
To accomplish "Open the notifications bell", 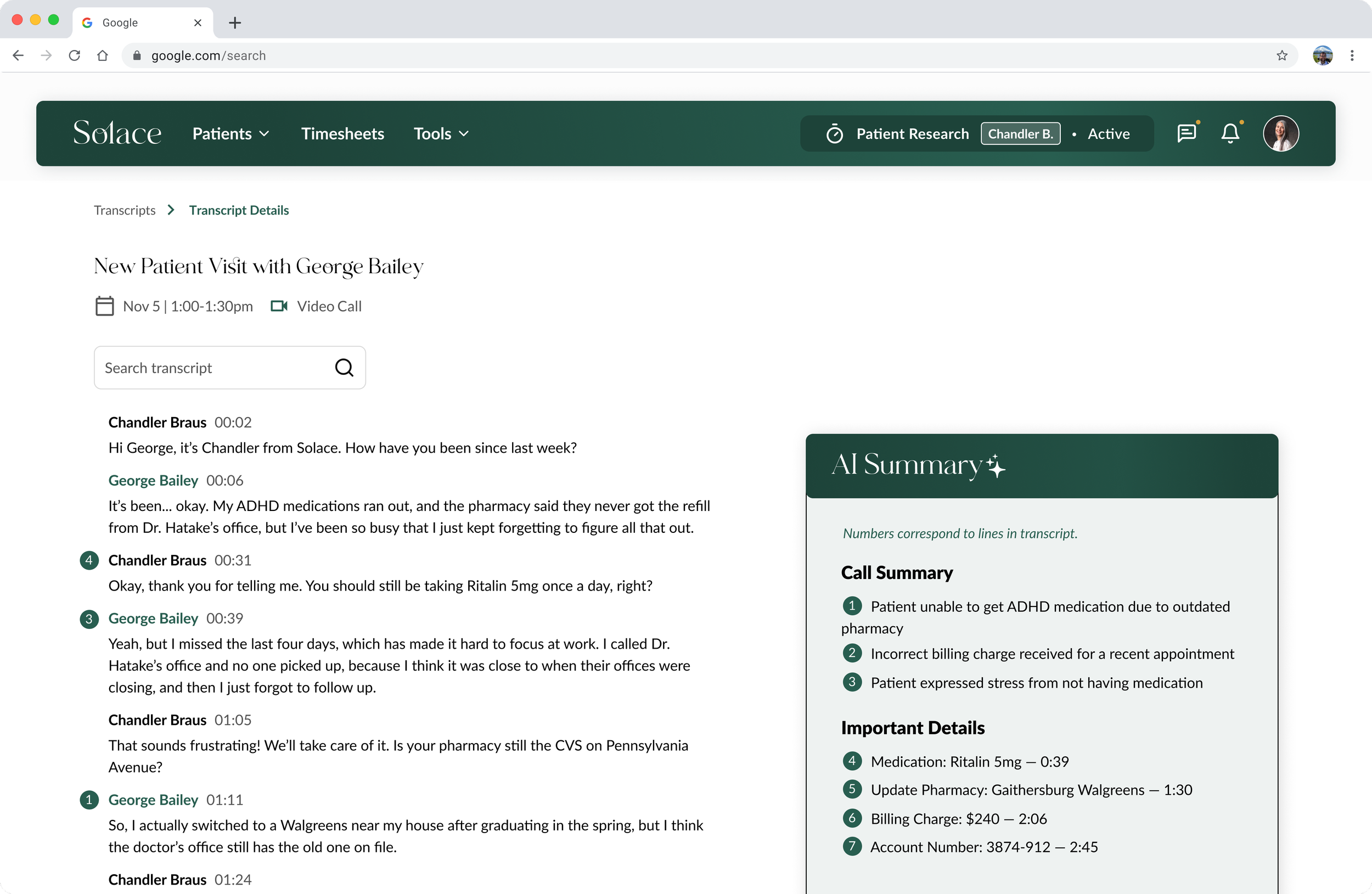I will click(x=1230, y=133).
